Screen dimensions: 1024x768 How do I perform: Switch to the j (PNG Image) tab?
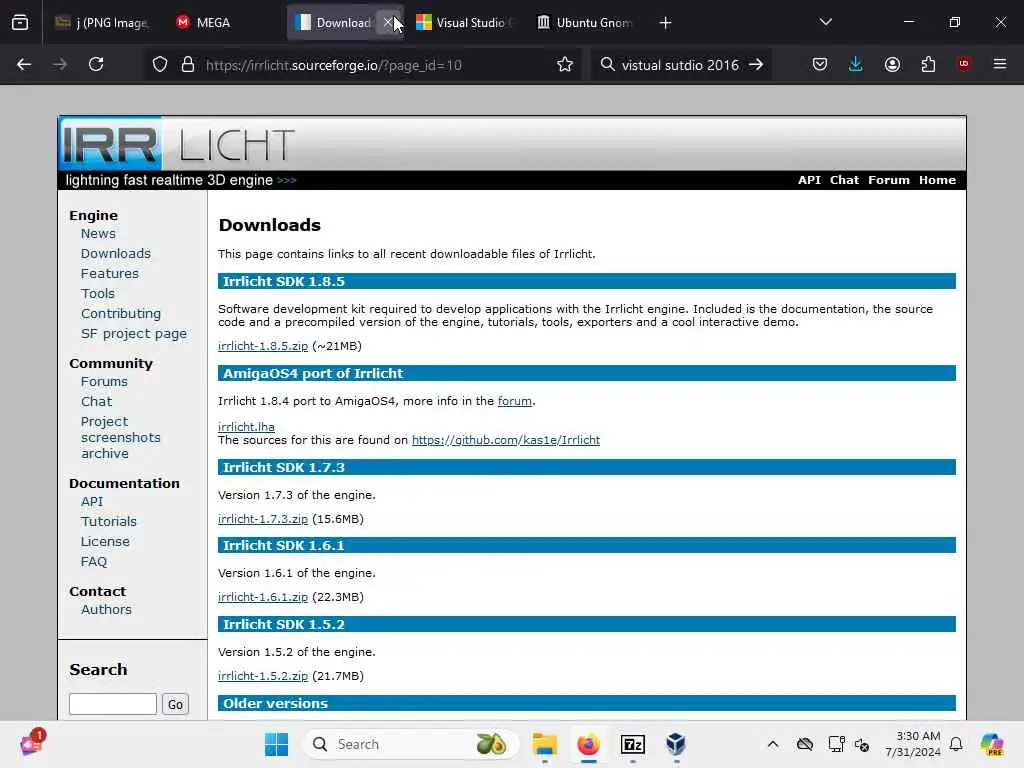[x=102, y=23]
